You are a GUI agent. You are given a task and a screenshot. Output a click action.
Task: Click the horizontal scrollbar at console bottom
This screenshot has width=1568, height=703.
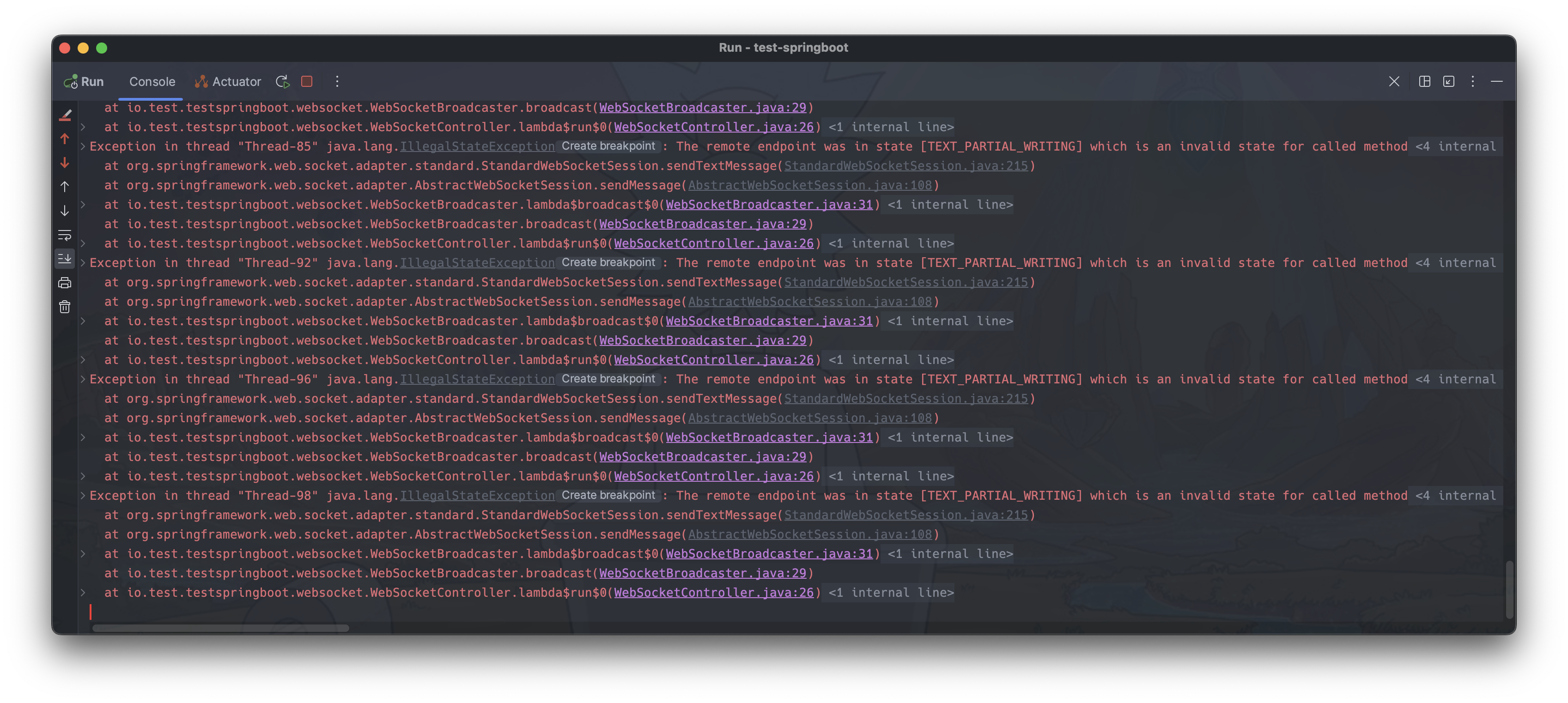[x=220, y=628]
